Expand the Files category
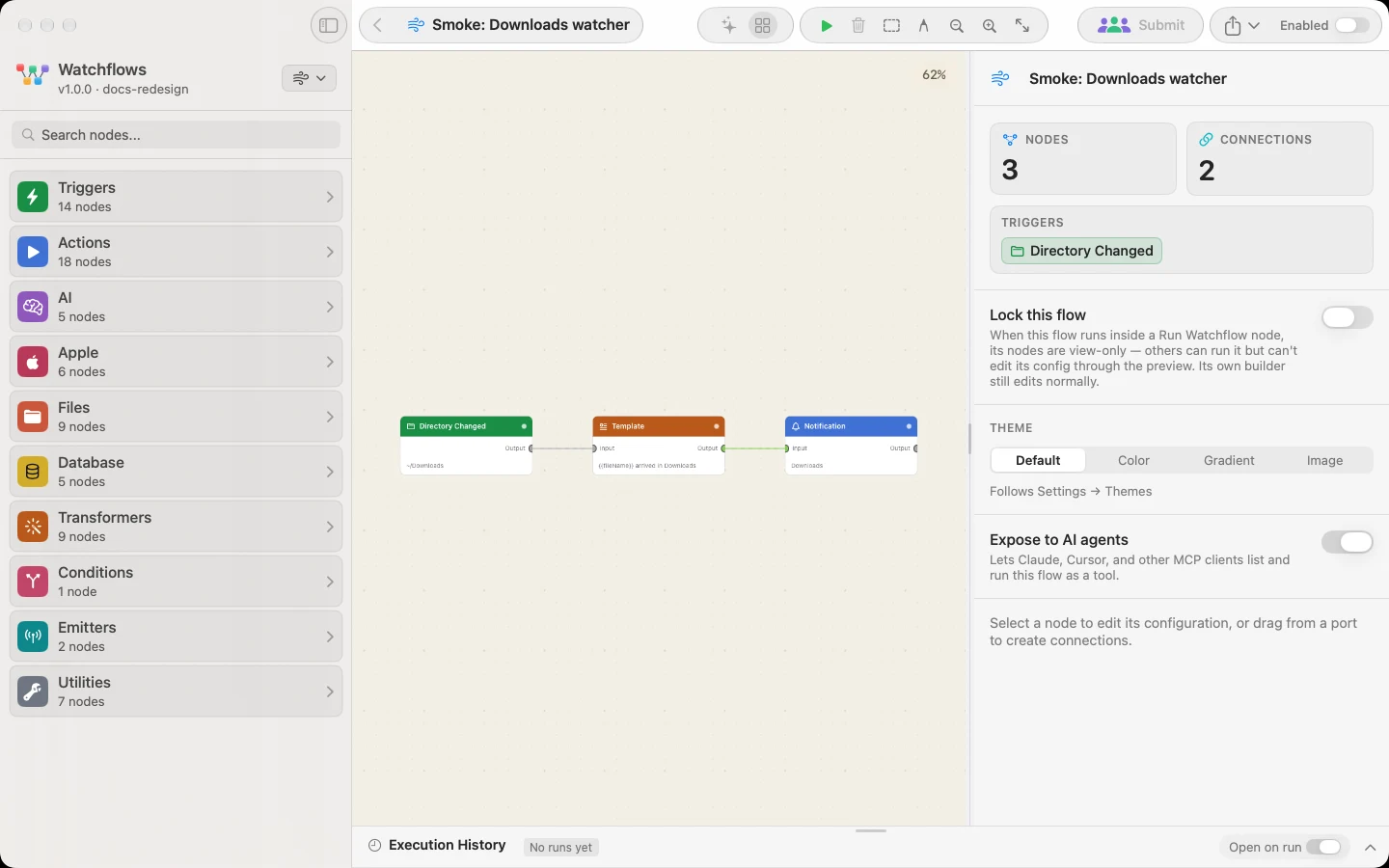This screenshot has height=868, width=1389. click(x=176, y=417)
